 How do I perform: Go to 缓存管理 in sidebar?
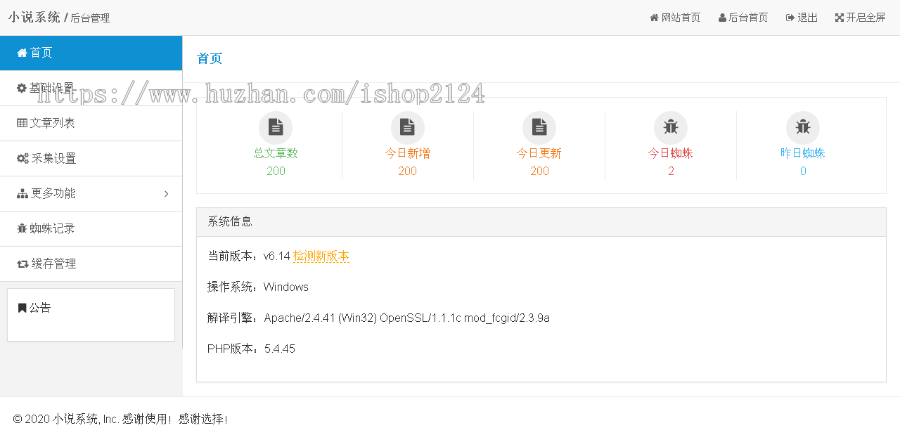91,264
